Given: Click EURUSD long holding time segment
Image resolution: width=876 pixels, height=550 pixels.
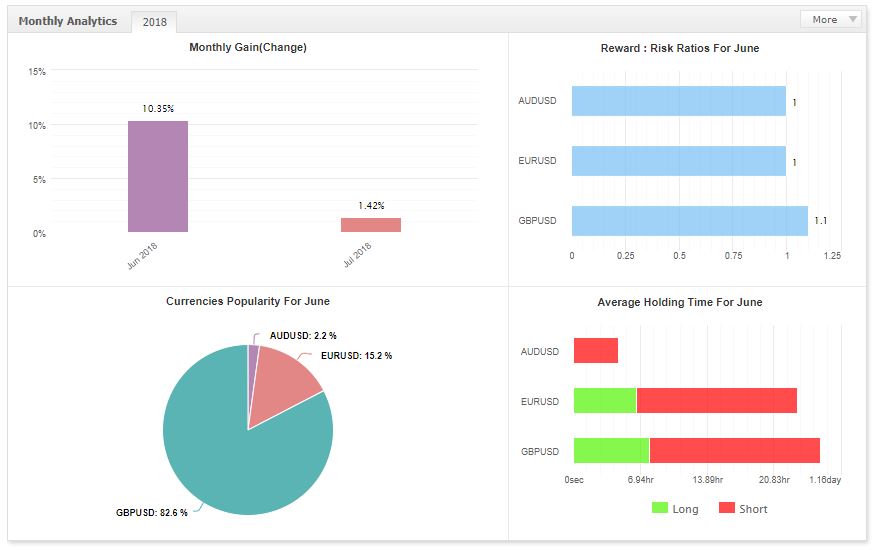Looking at the screenshot, I should (604, 401).
